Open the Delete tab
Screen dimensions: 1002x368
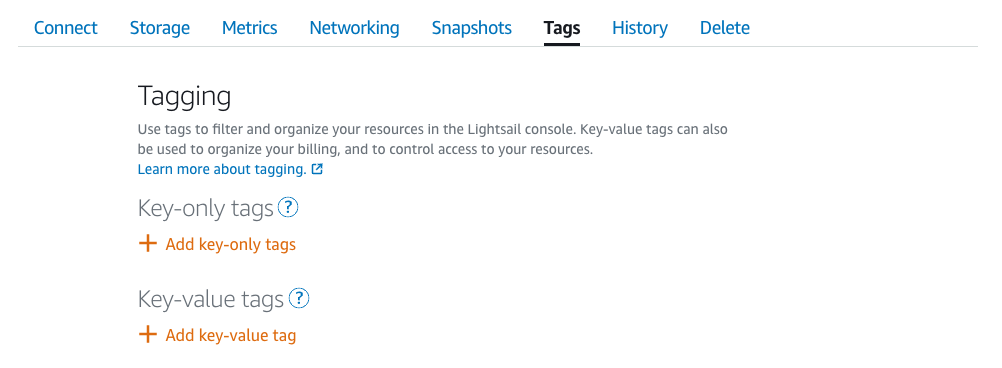tap(725, 28)
